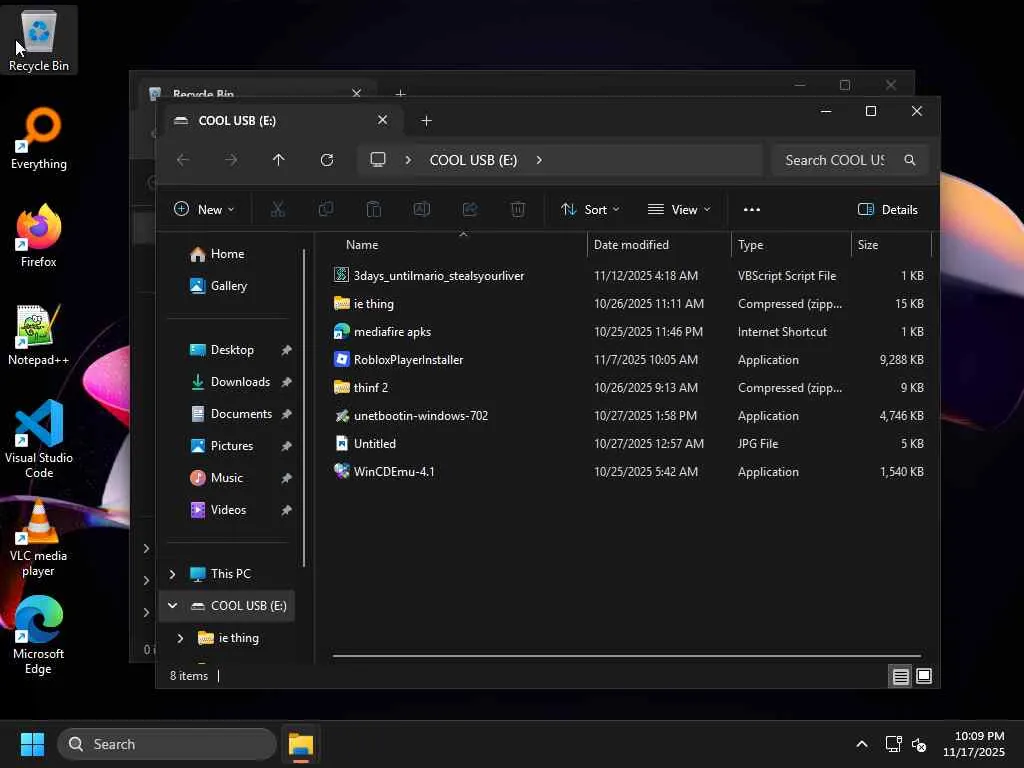Image resolution: width=1024 pixels, height=768 pixels.
Task: Select VLC media player shortcut
Action: (39, 537)
